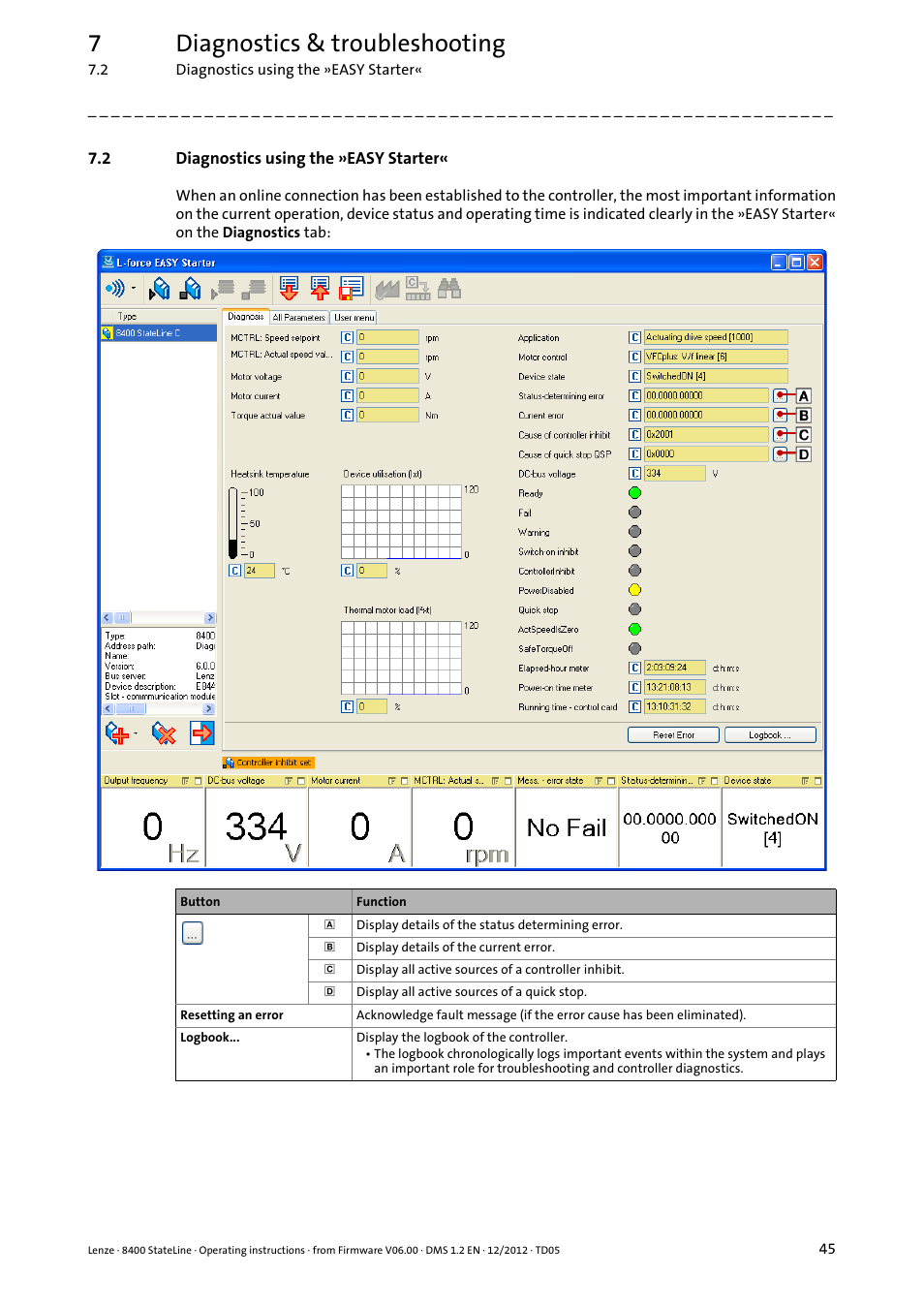Click the add device icon in left panel

tap(116, 733)
